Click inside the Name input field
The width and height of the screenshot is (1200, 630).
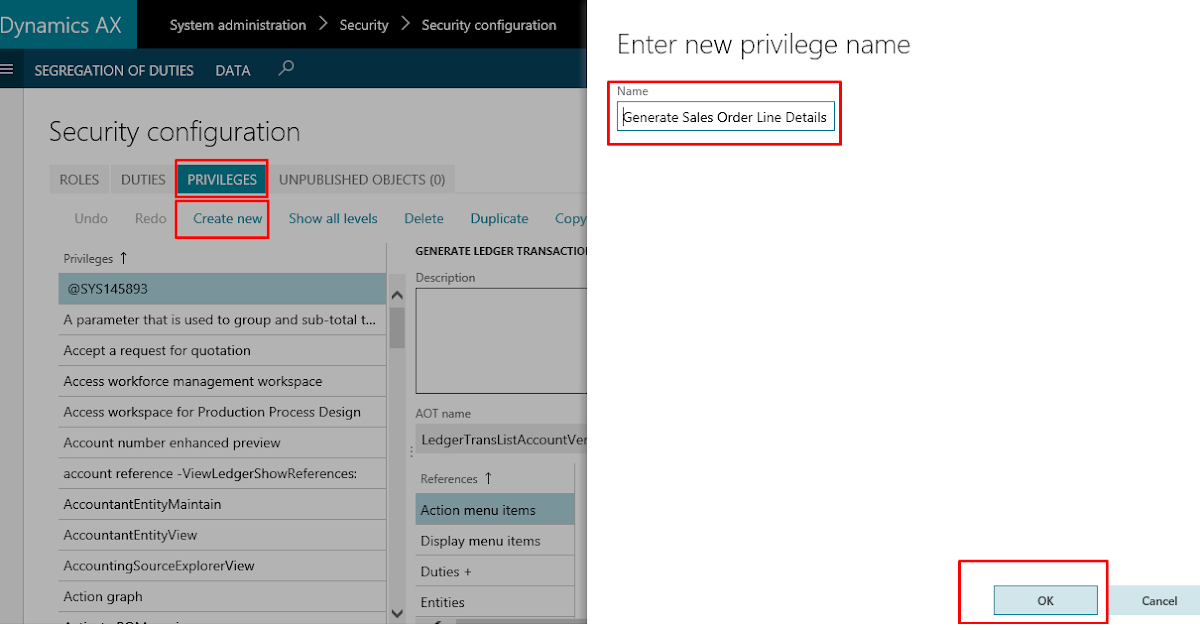pyautogui.click(x=726, y=116)
